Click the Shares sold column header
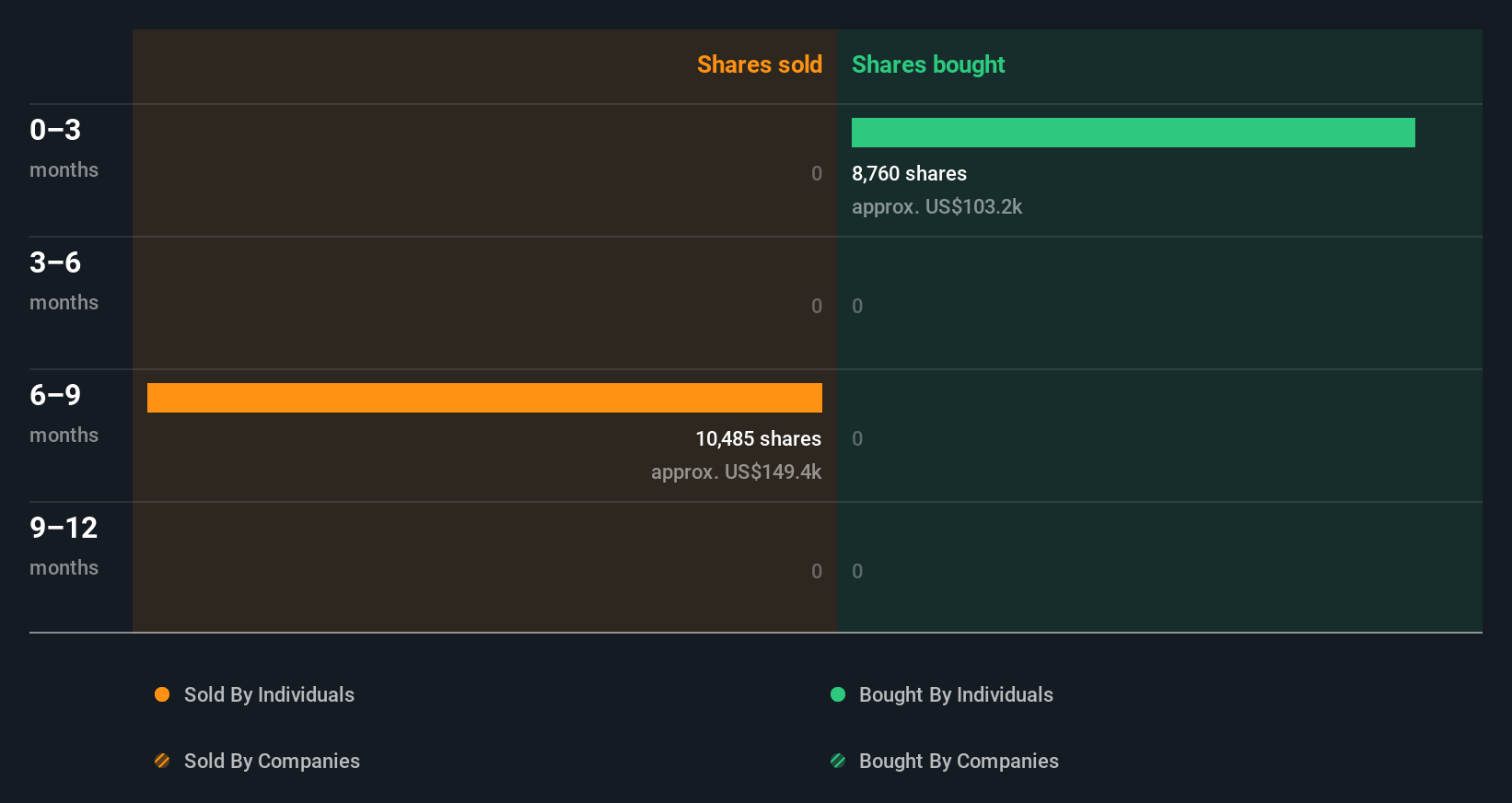Viewport: 1512px width, 803px height. tap(760, 64)
